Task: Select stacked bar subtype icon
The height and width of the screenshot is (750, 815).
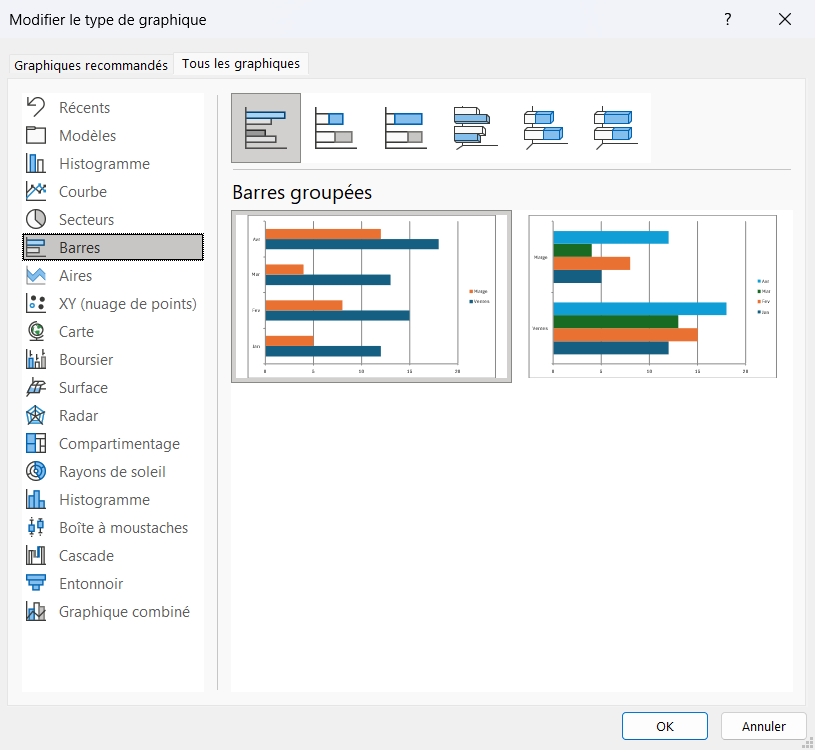Action: pos(335,128)
